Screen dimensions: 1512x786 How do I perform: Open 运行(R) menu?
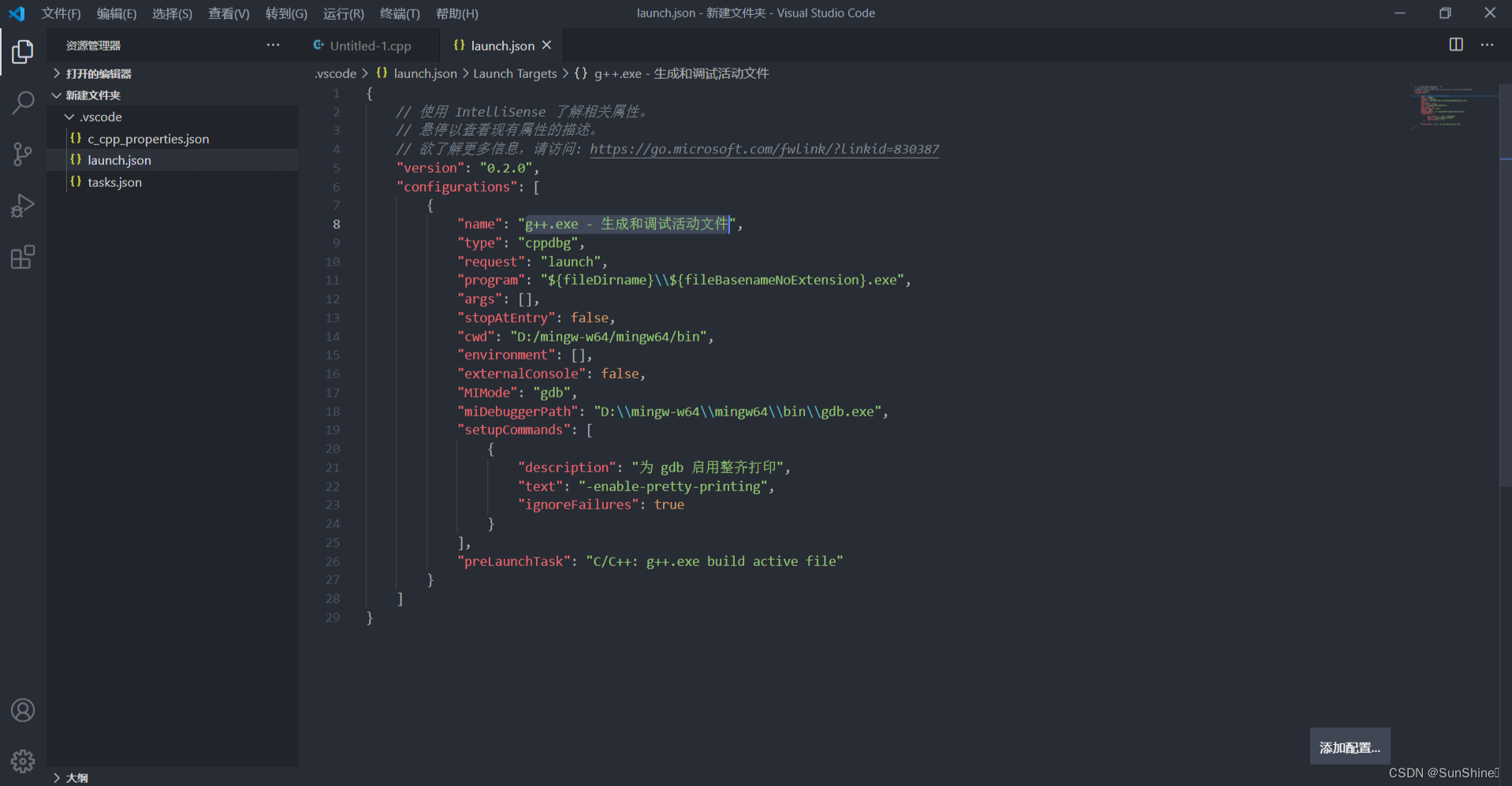click(x=344, y=13)
